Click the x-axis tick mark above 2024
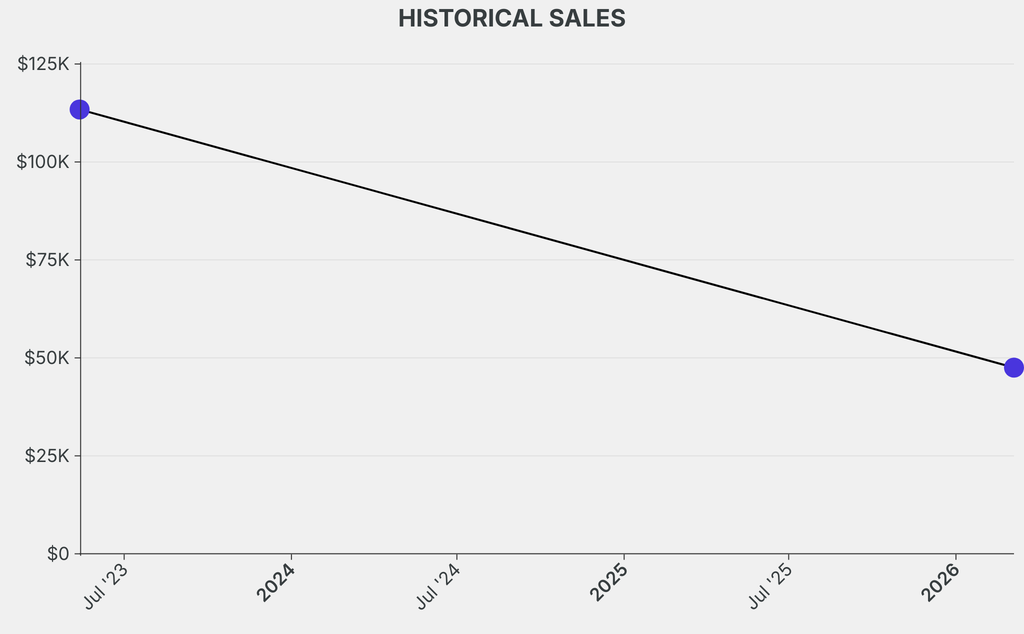Viewport: 1024px width, 634px height. (x=291, y=557)
